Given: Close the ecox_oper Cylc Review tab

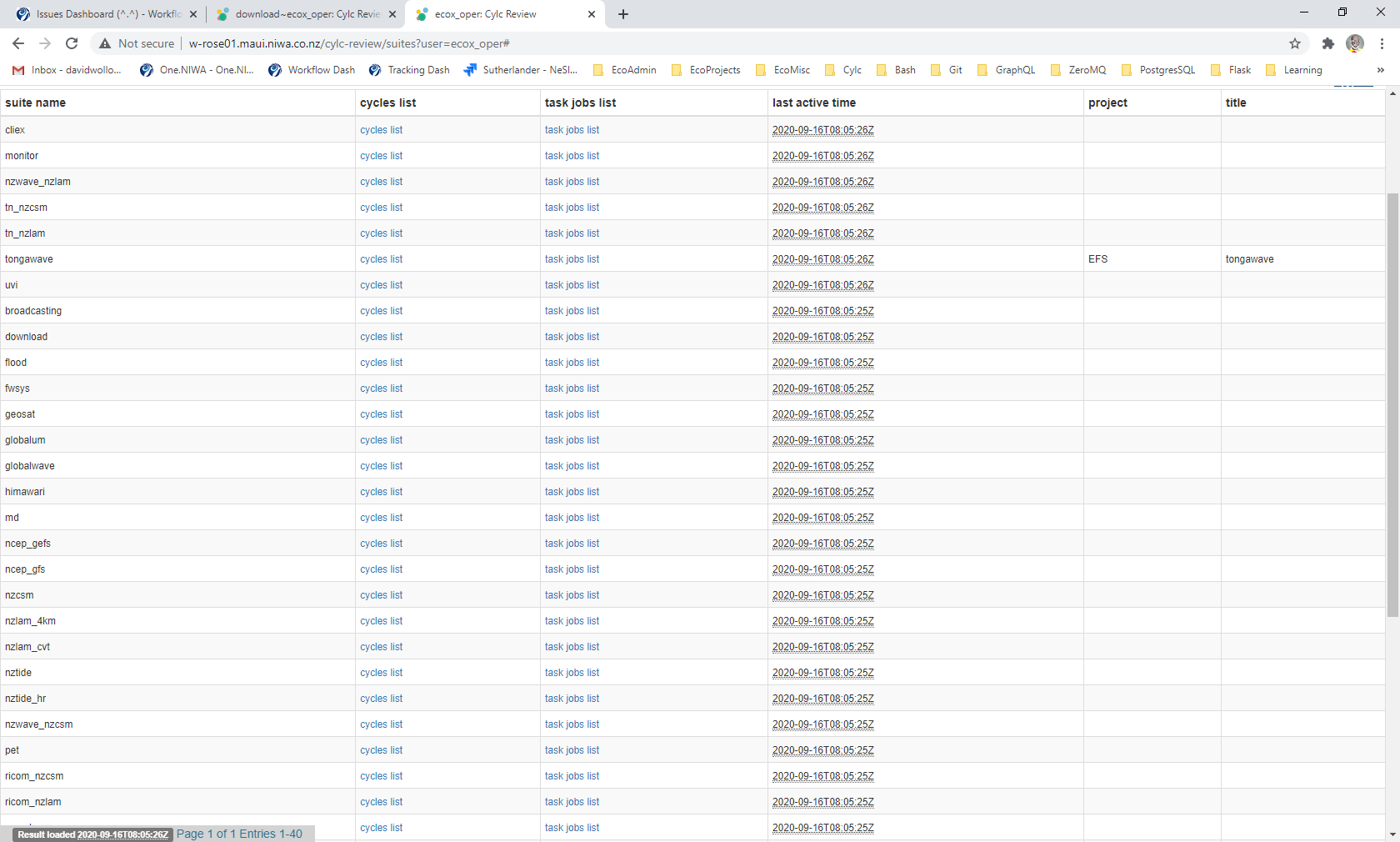Looking at the screenshot, I should 592,14.
